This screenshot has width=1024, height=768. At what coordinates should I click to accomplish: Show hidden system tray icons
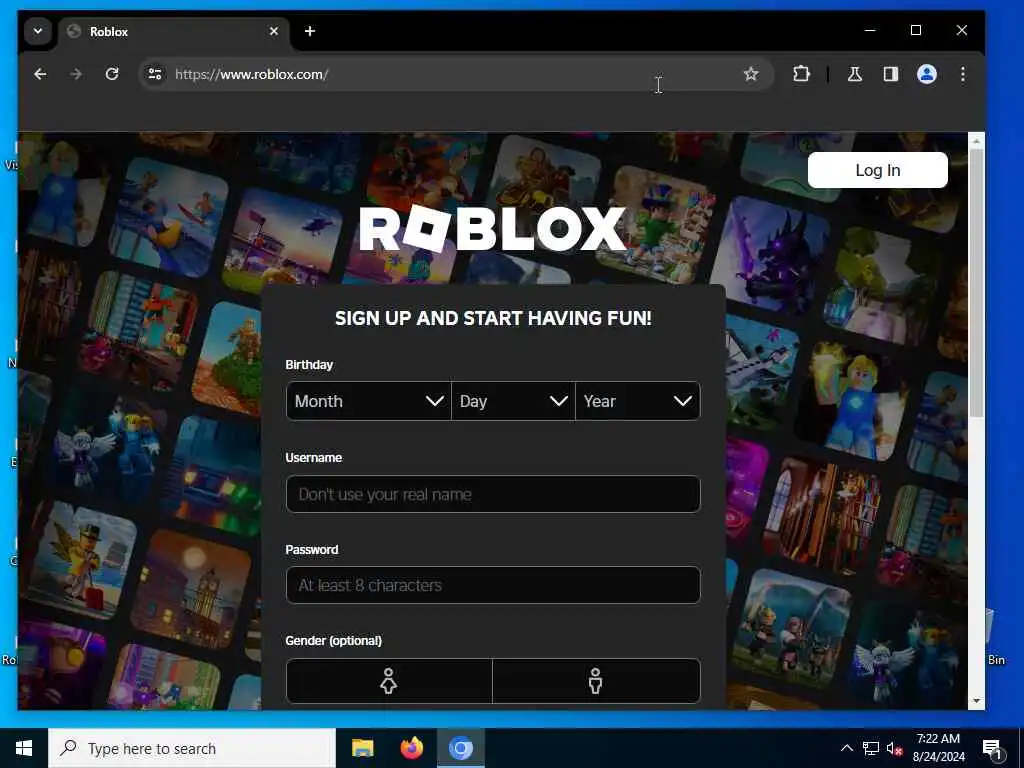[x=846, y=748]
